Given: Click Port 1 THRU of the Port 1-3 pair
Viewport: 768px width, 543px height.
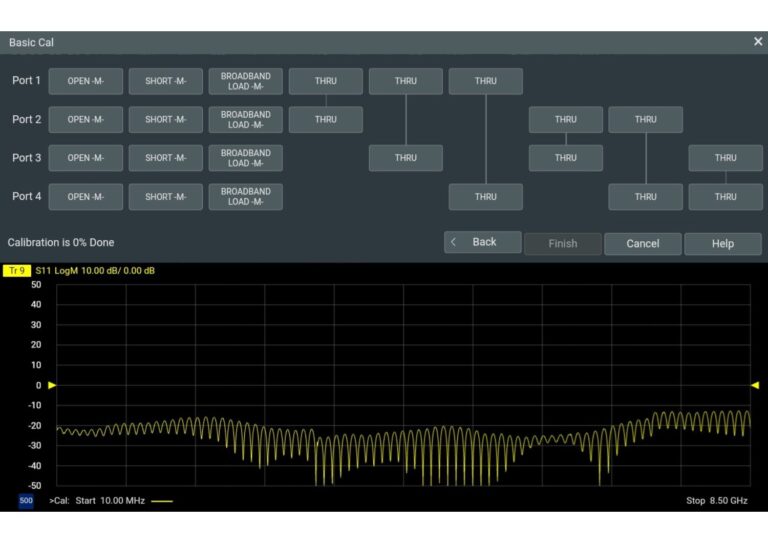Looking at the screenshot, I should click(x=406, y=81).
